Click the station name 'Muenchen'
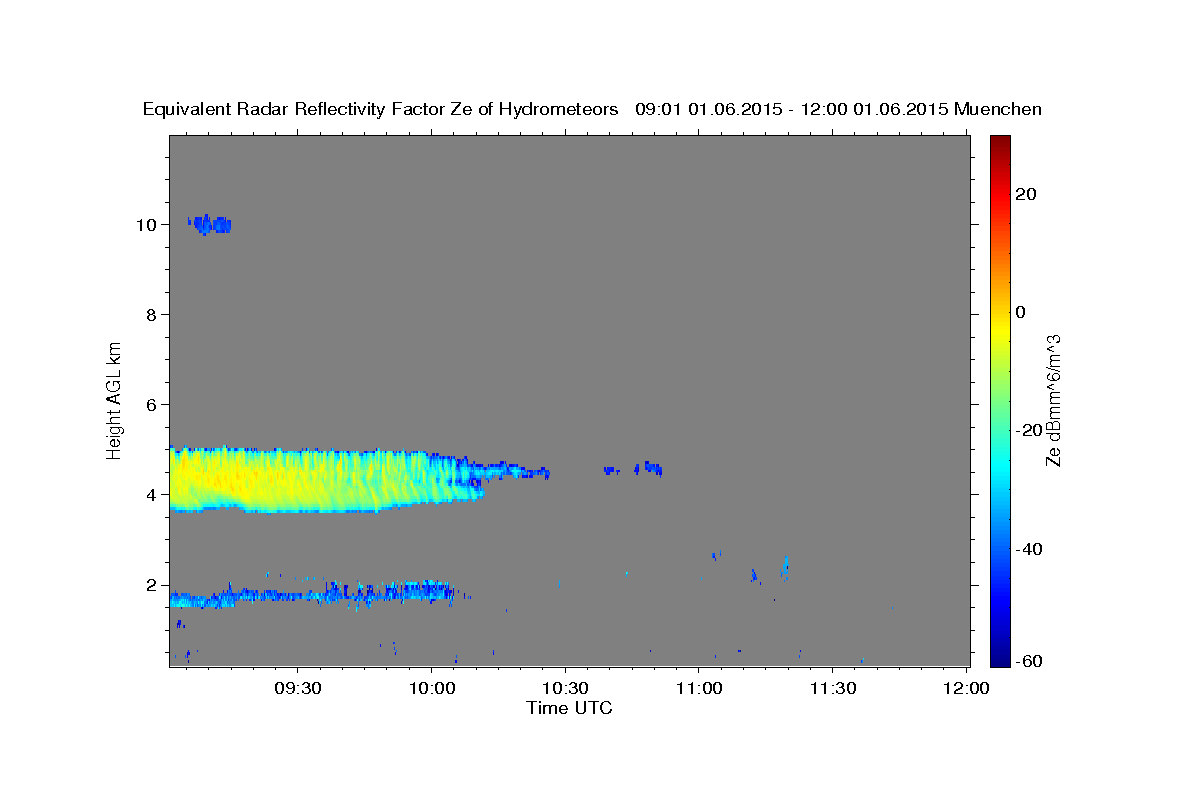 click(x=998, y=109)
